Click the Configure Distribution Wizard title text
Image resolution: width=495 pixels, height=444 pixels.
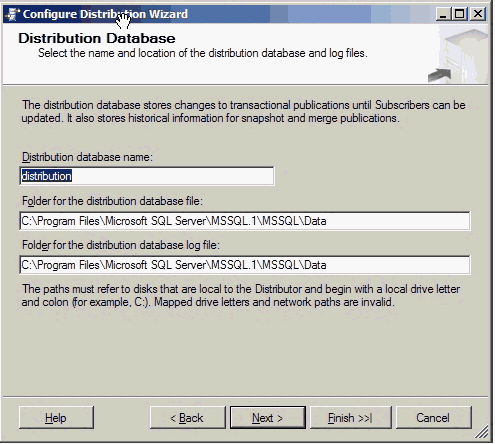coord(105,14)
